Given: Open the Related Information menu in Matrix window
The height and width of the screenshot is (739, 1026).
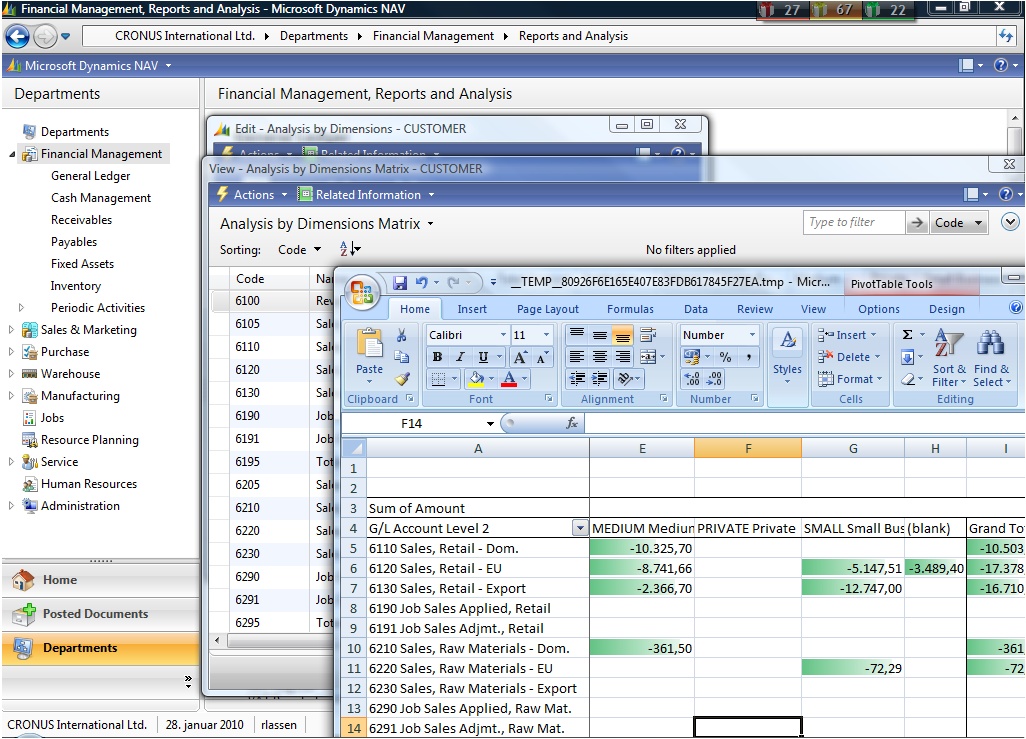Looking at the screenshot, I should [x=366, y=194].
